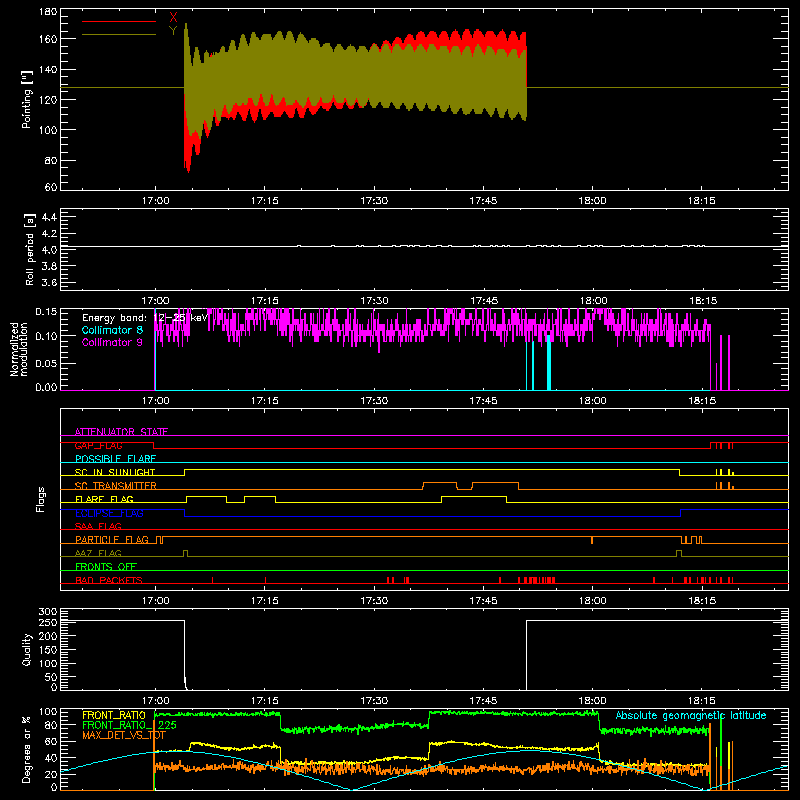Click '17:15' under the Pointing plot
The height and width of the screenshot is (800, 800).
[265, 201]
